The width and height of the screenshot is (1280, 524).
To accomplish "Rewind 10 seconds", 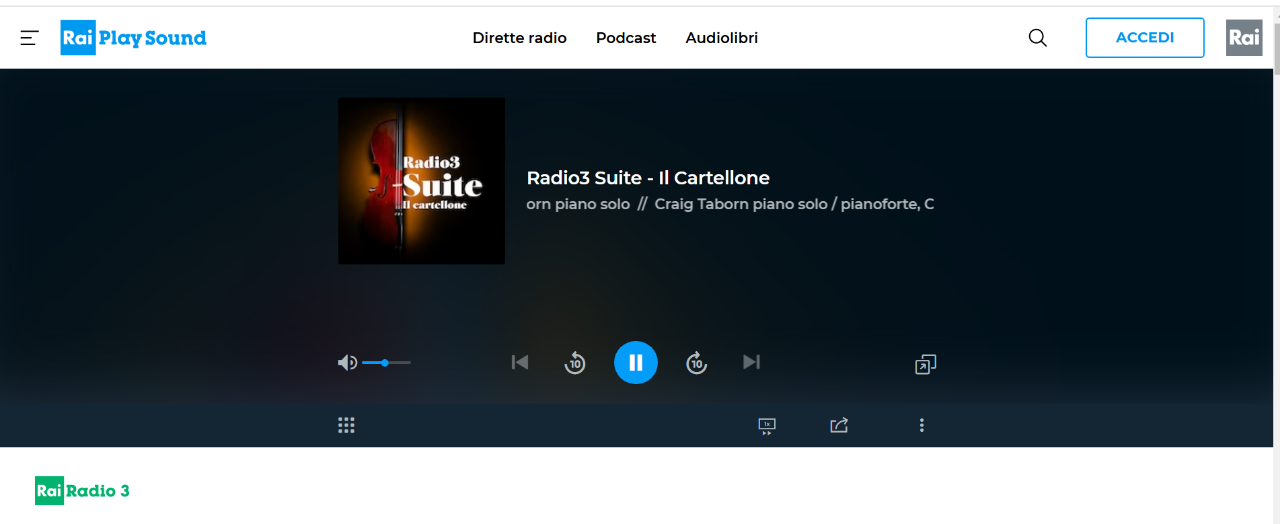I will [575, 363].
